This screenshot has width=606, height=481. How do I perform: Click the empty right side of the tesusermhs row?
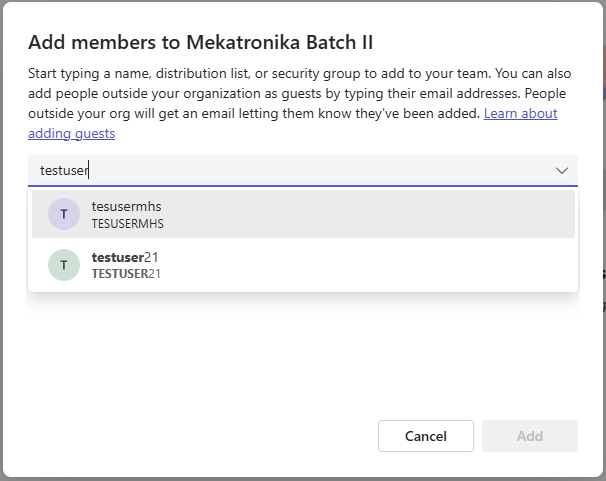point(450,214)
